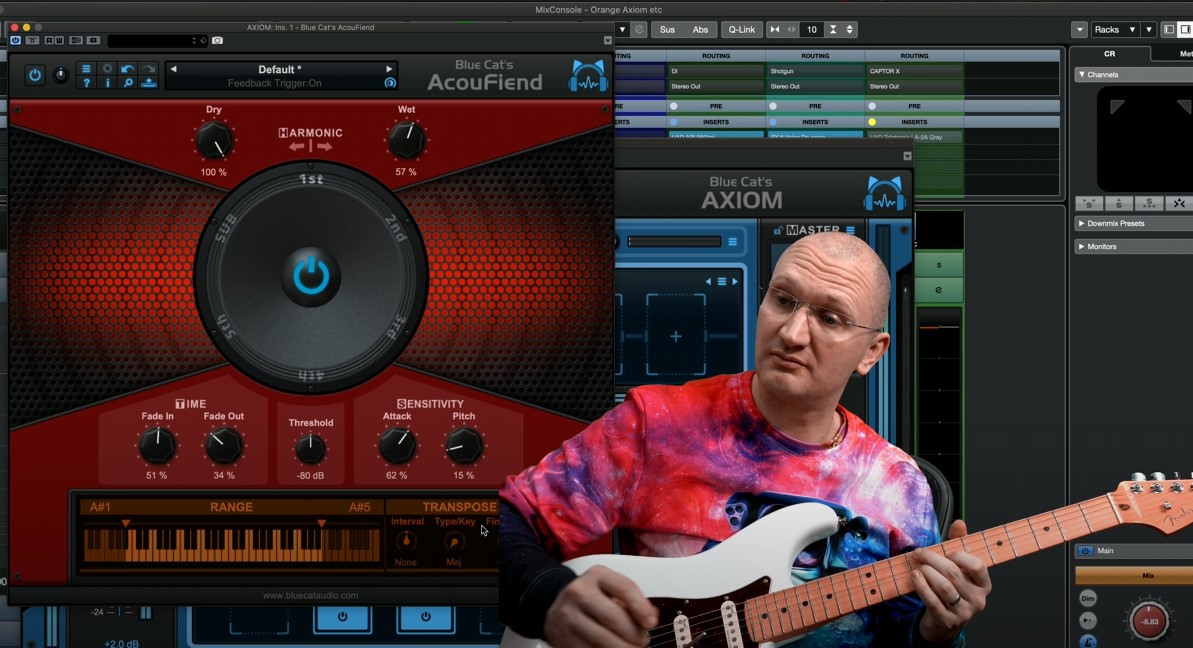Select the SUB harmonic on the speaker
The image size is (1193, 648).
(x=226, y=228)
